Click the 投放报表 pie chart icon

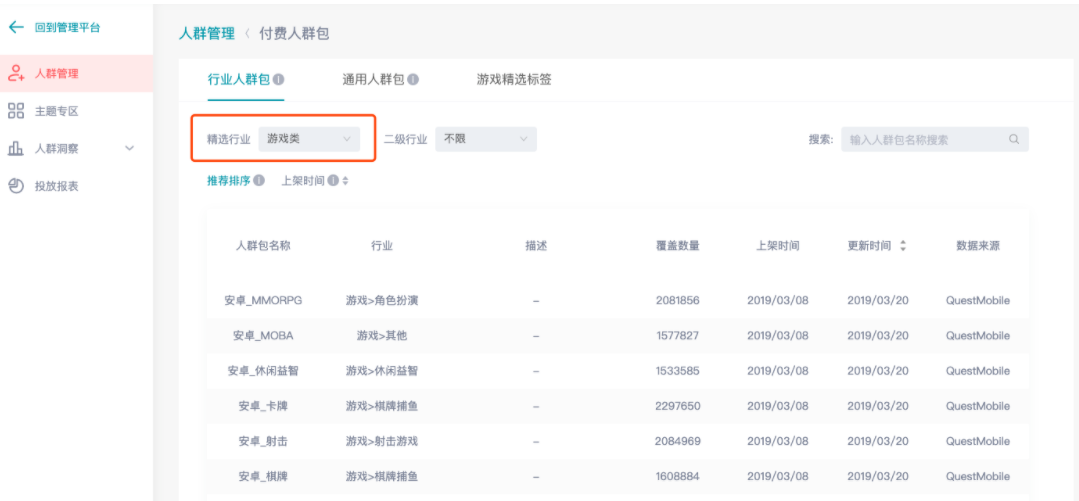click(x=16, y=186)
